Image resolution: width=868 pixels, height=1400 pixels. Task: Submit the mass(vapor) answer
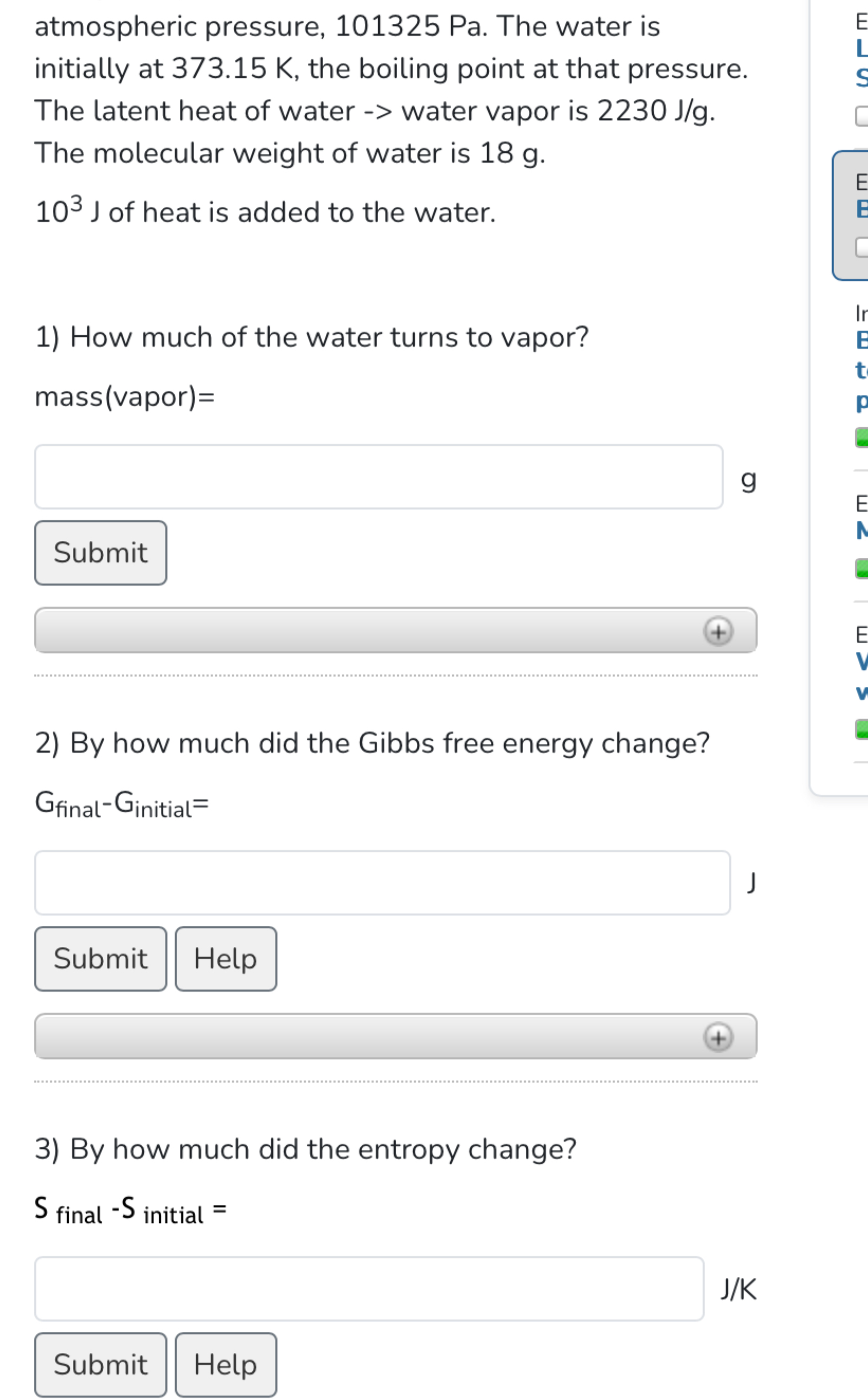(100, 552)
